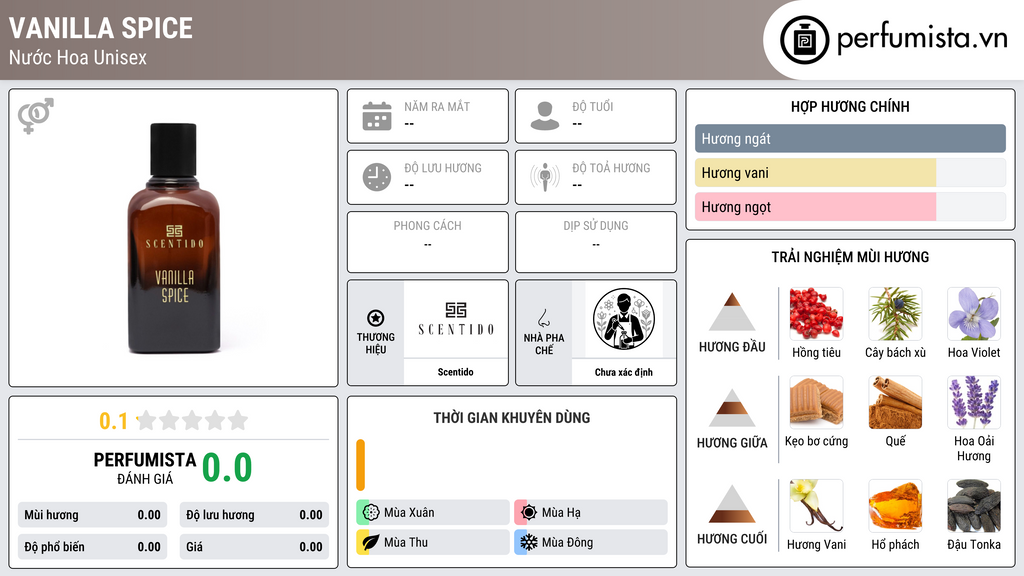Click the Mùa Hạ sun icon

click(x=529, y=513)
